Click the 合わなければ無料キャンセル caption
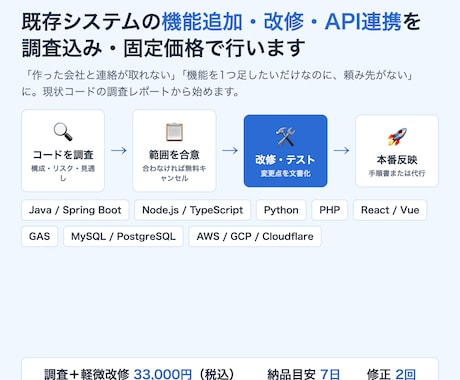The height and width of the screenshot is (380, 460). [174, 173]
